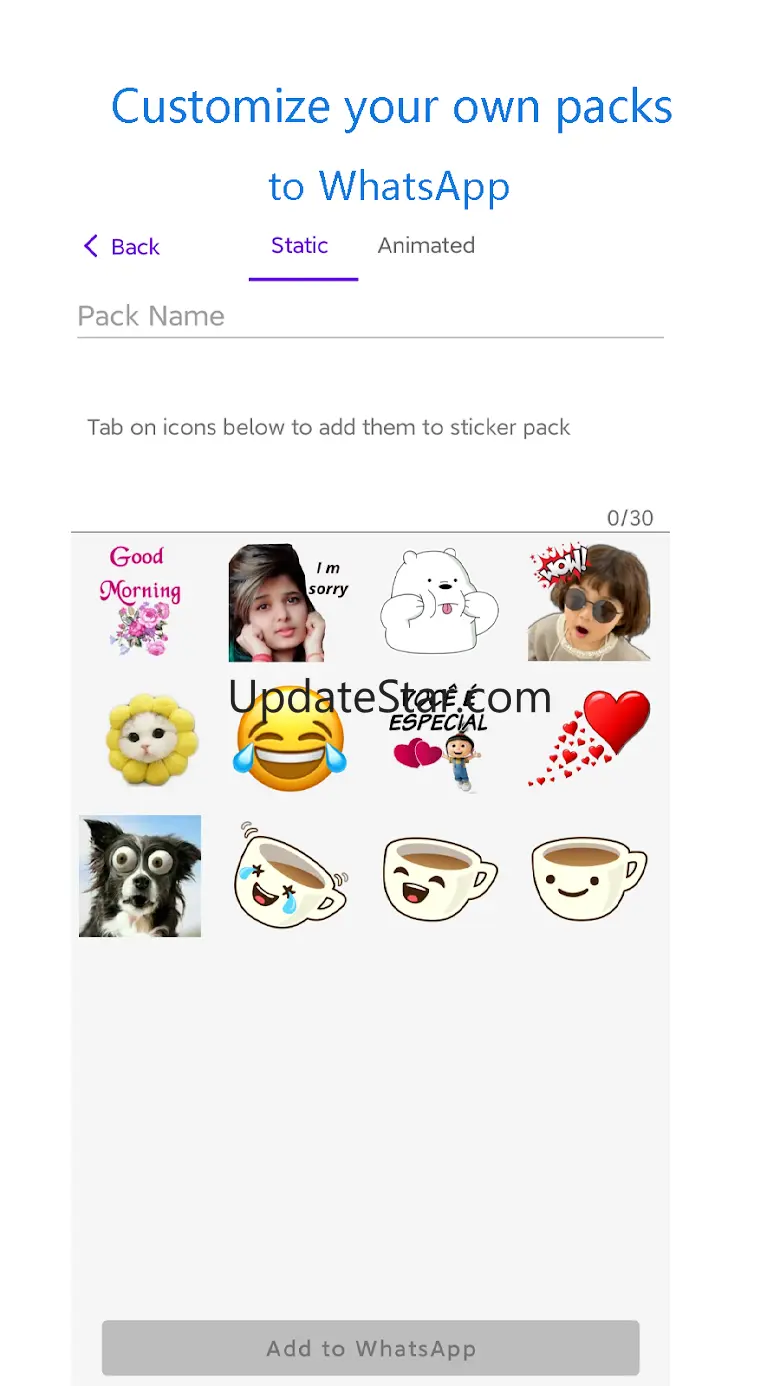Viewport: 780px width, 1386px height.
Task: Add the cat in yellow flower sticker
Action: click(150, 739)
